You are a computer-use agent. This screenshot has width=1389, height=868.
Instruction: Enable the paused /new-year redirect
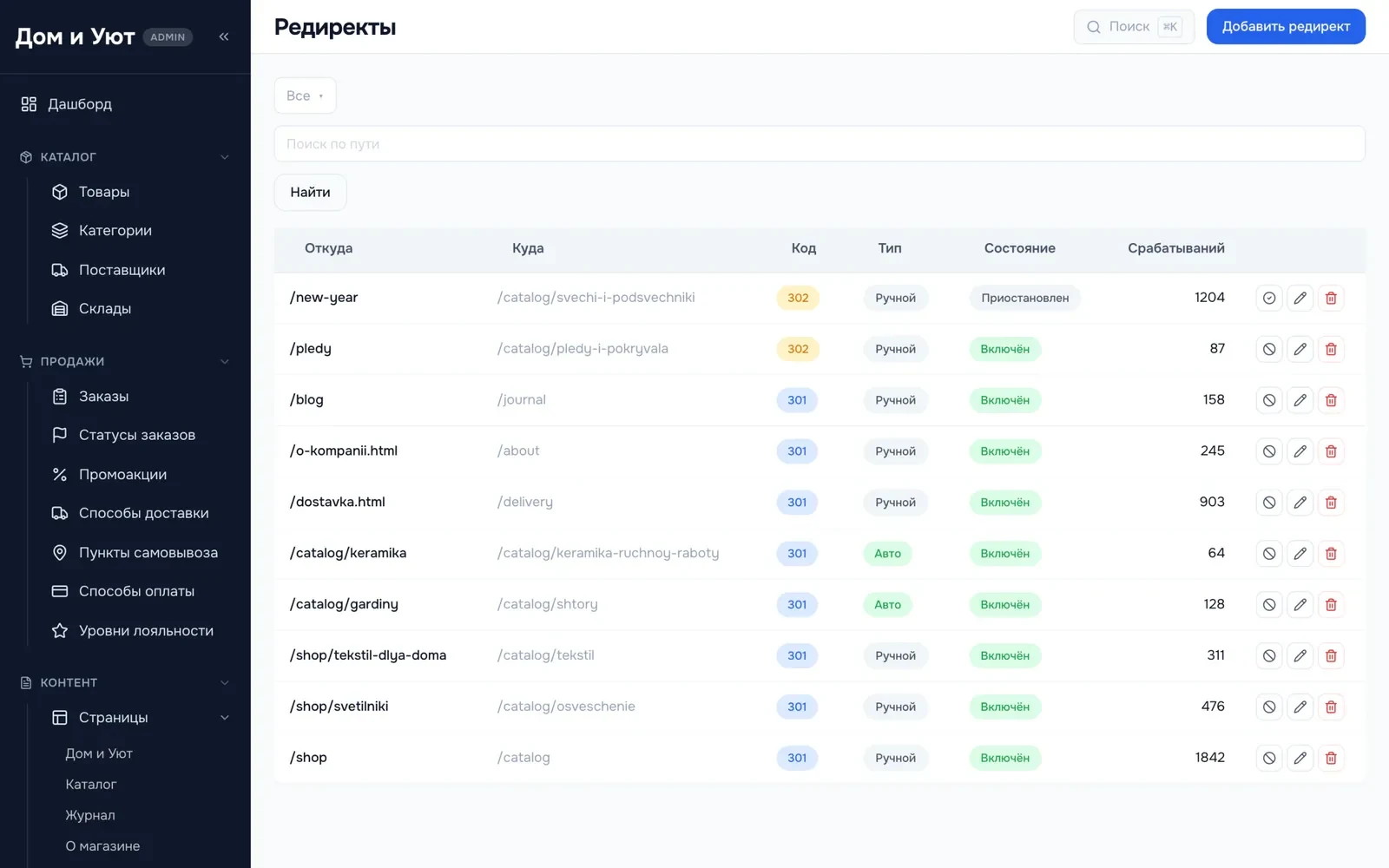[x=1269, y=298]
